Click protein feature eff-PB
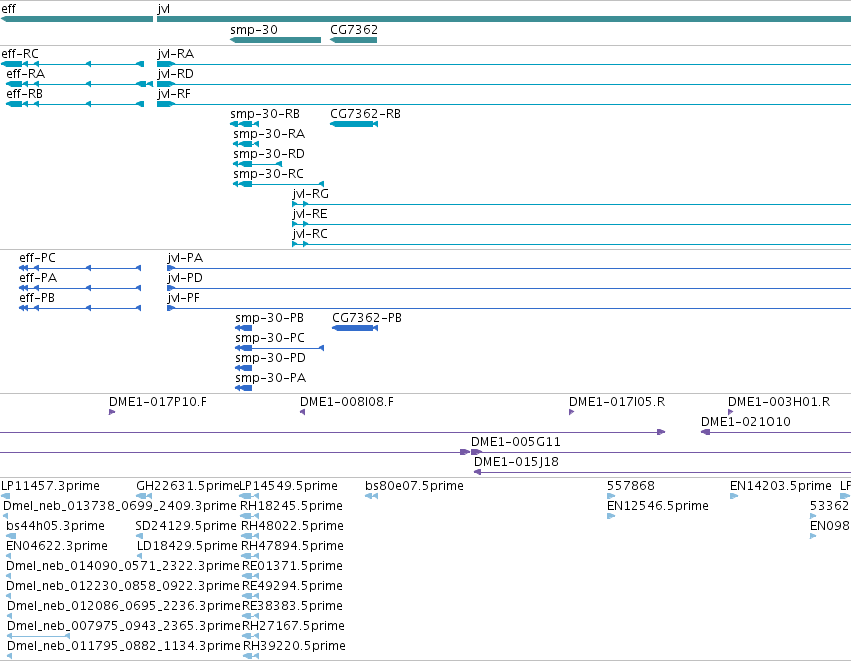This screenshot has height=661, width=851. click(80, 308)
